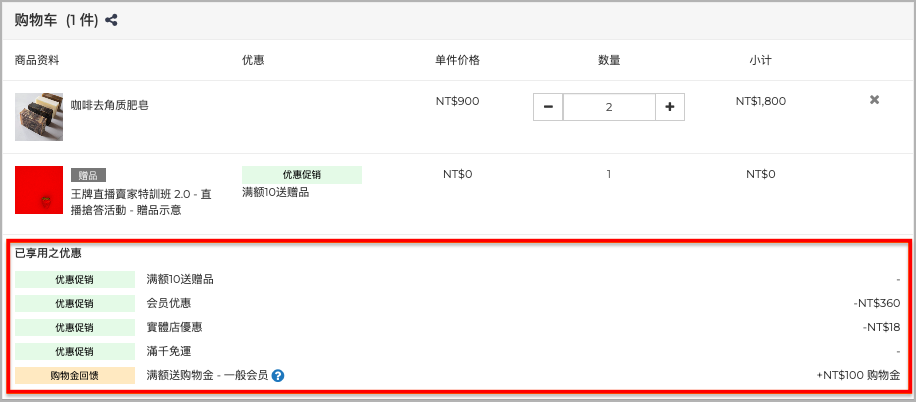Viewport: 916px width, 402px height.
Task: Click the share cart icon
Action: (111, 20)
